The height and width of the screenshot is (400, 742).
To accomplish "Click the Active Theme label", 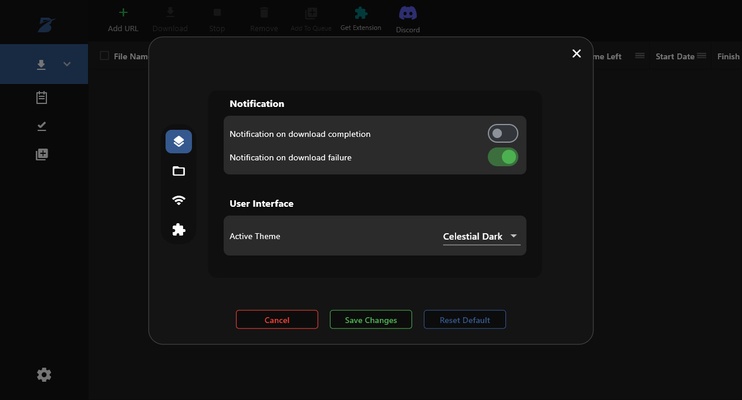I will pos(255,236).
